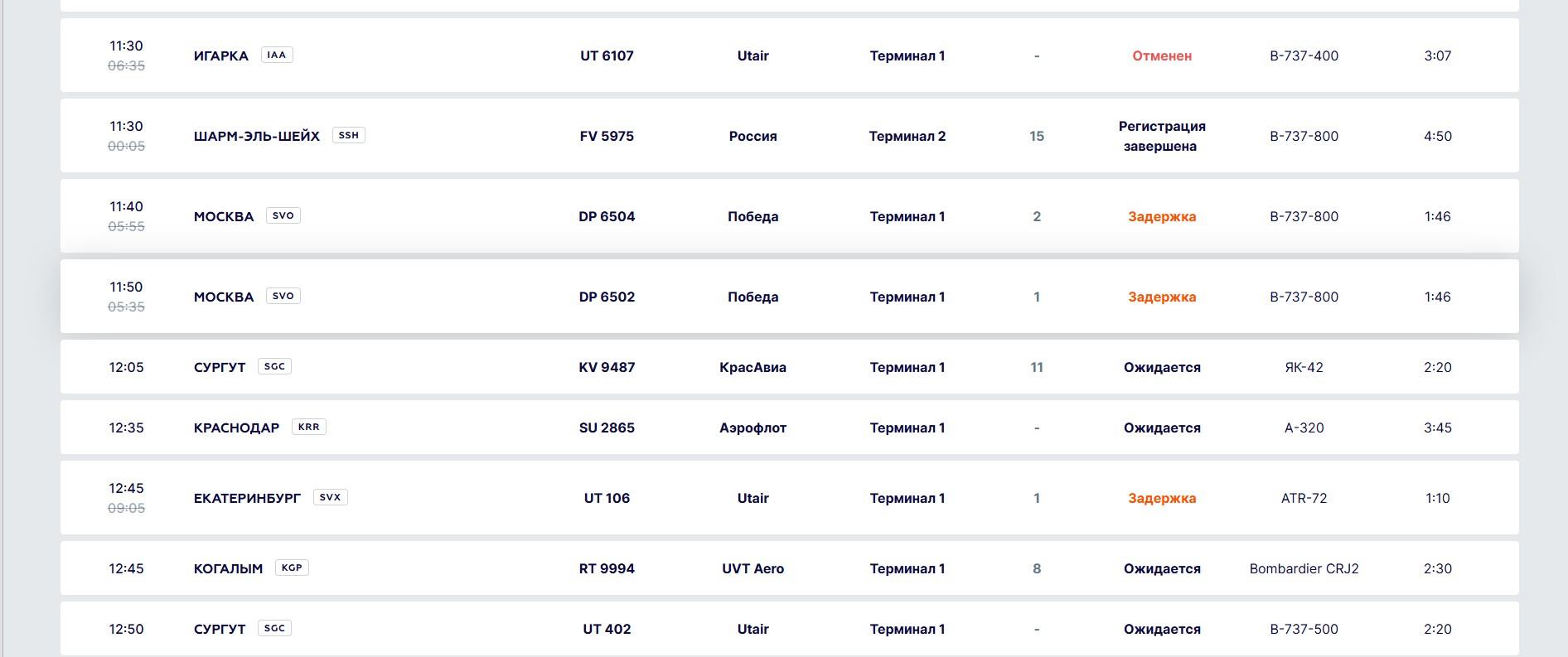Image resolution: width=1568 pixels, height=657 pixels.
Task: Click Екатеринбург destination name
Action: tap(247, 498)
